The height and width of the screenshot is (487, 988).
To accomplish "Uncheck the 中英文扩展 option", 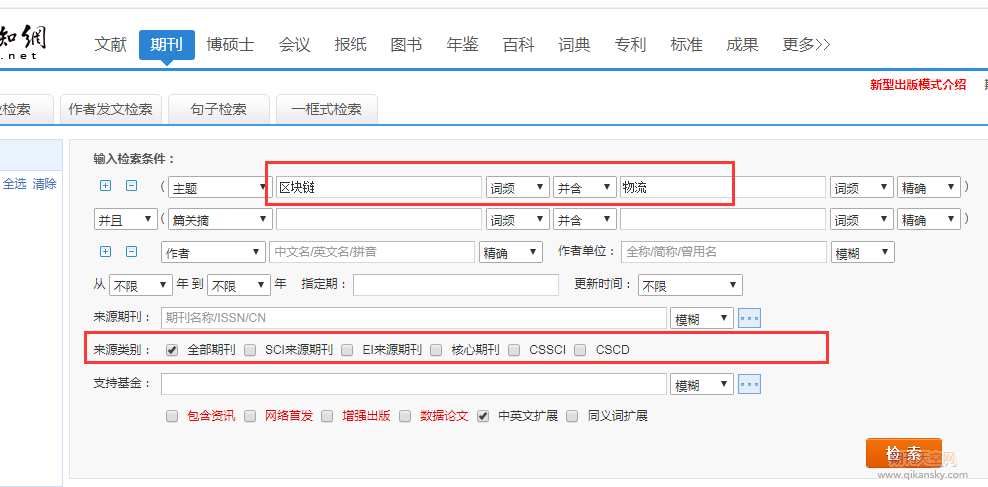I will pyautogui.click(x=483, y=416).
